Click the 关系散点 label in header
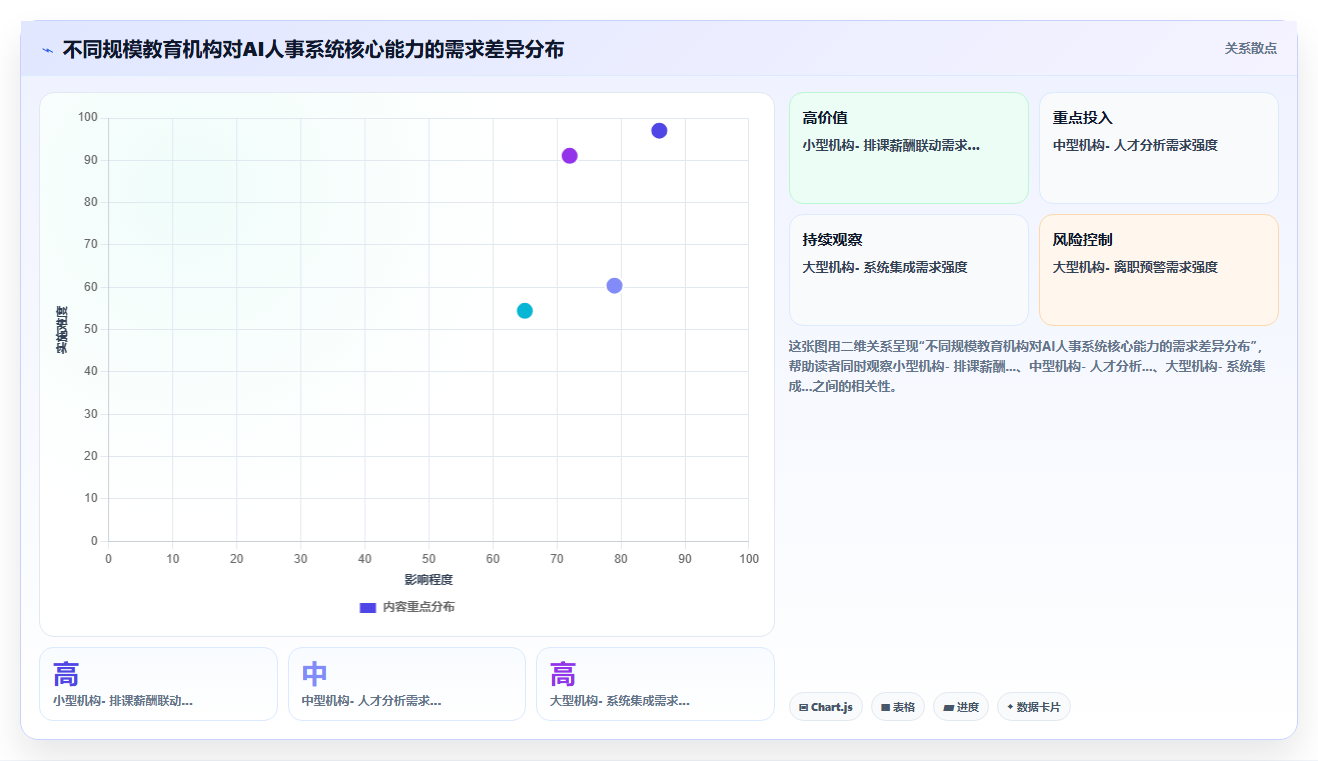 [x=1250, y=48]
